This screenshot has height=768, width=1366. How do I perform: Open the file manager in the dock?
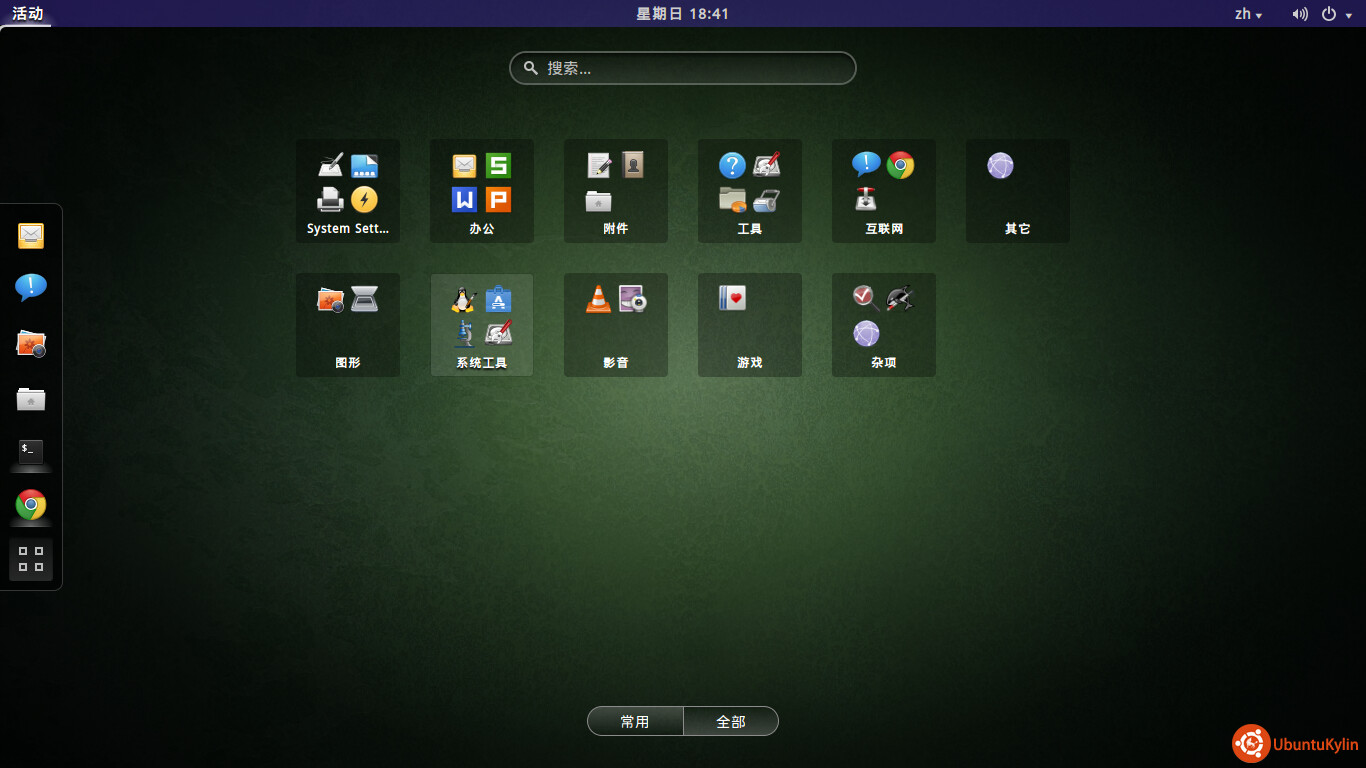[x=31, y=399]
